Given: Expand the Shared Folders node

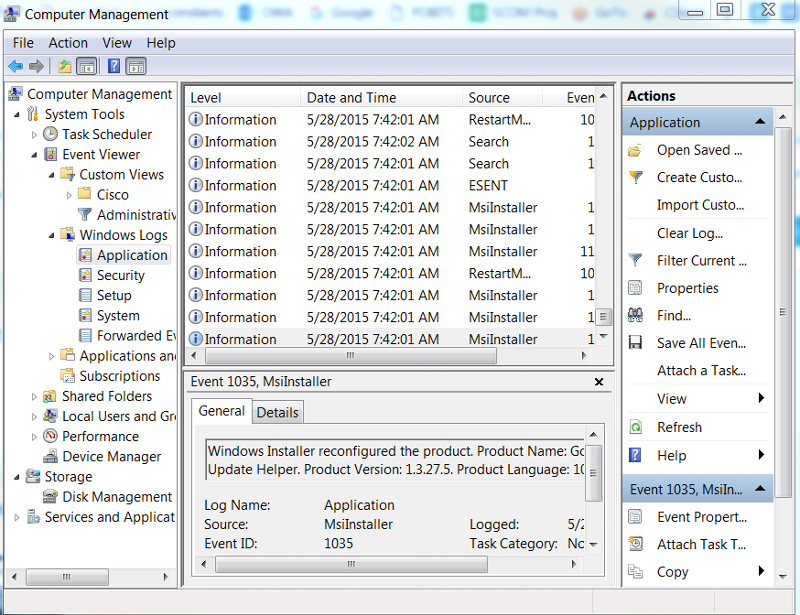Looking at the screenshot, I should tap(34, 397).
